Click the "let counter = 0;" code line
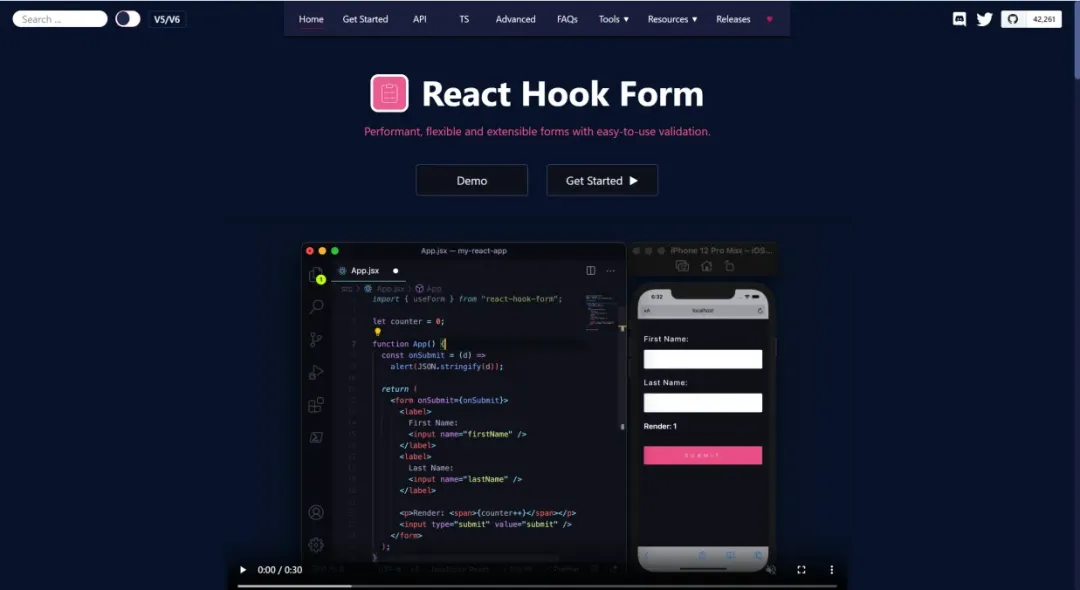The image size is (1080, 590). click(408, 321)
